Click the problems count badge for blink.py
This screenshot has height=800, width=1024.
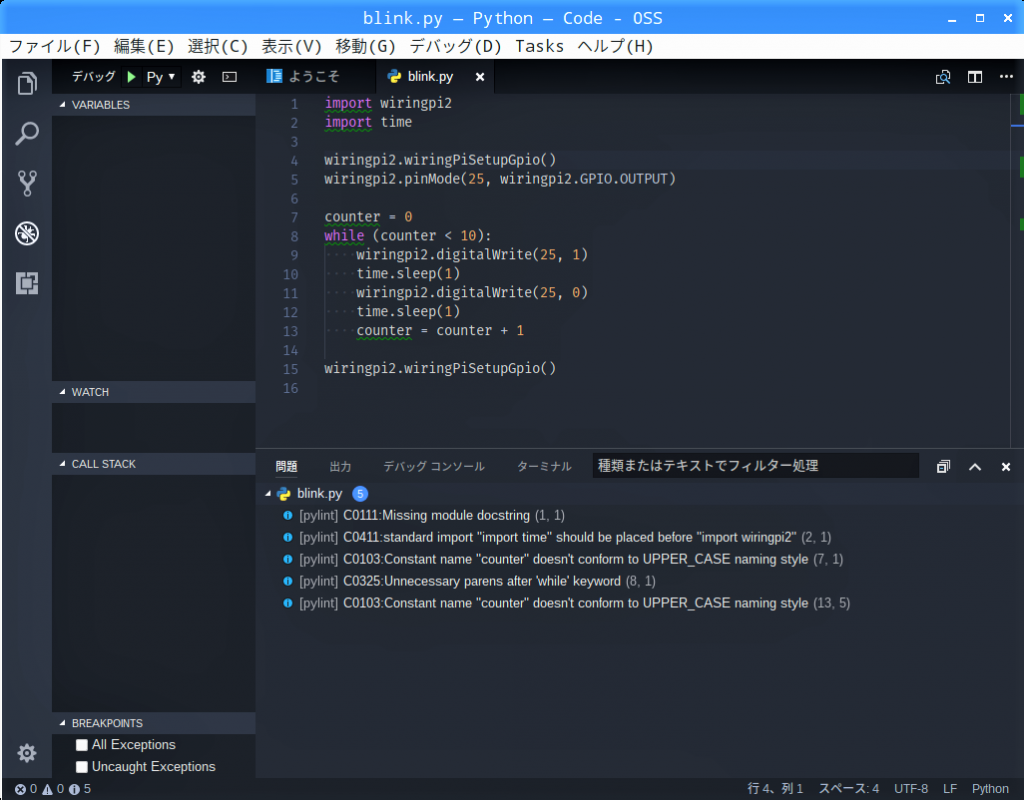(360, 494)
